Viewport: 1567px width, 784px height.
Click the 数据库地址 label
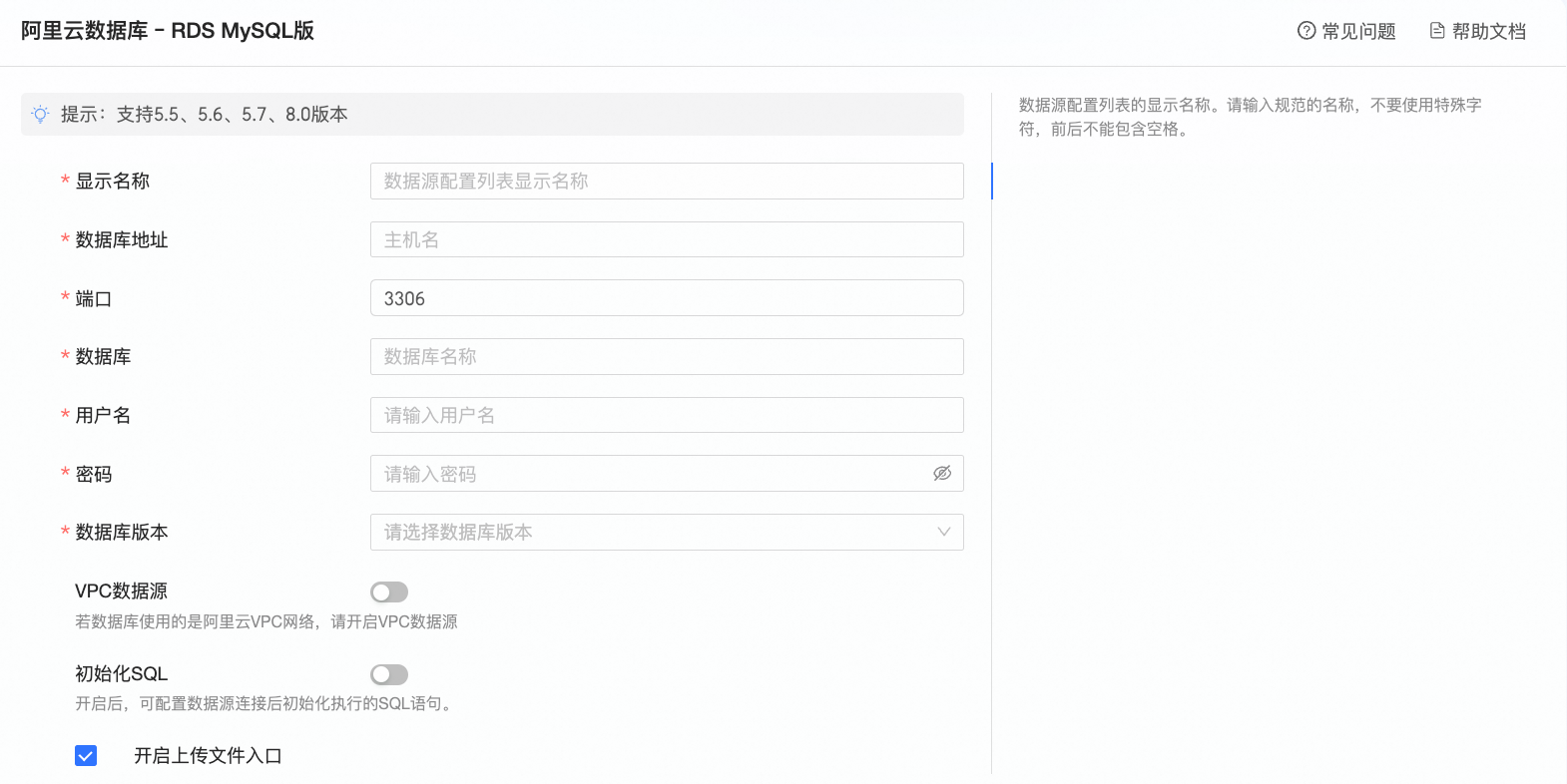(122, 240)
